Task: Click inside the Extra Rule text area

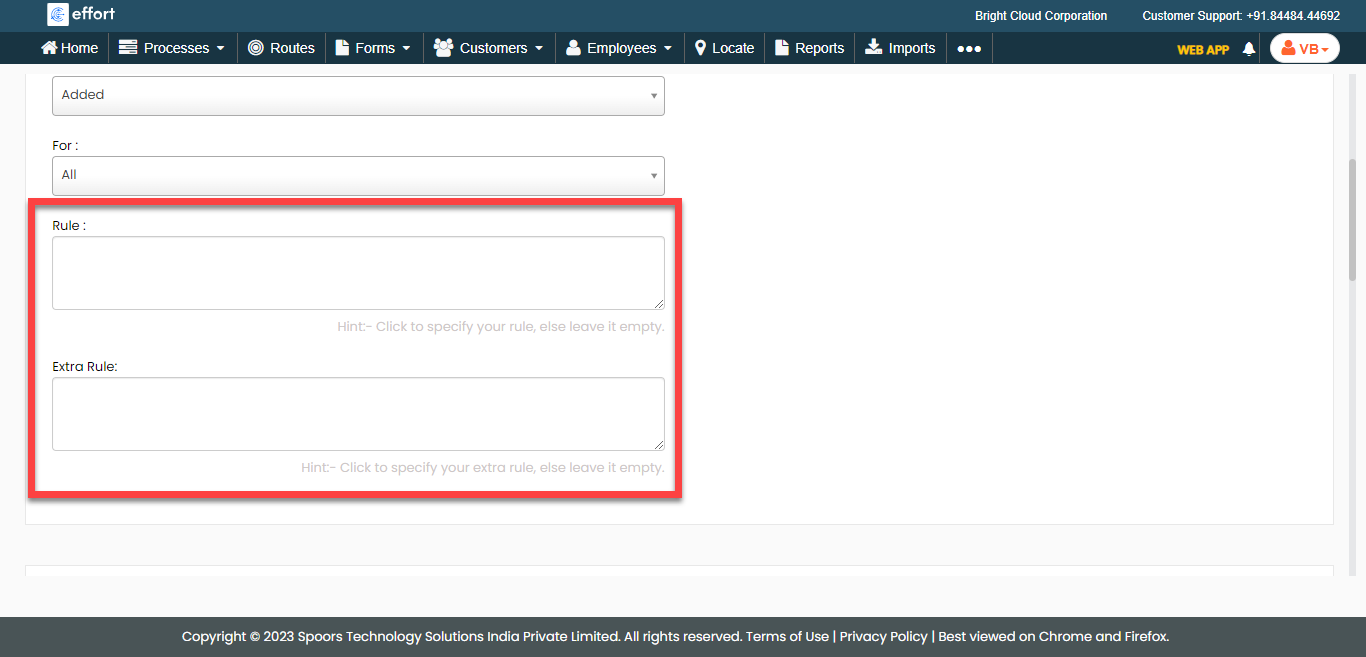Action: 358,414
